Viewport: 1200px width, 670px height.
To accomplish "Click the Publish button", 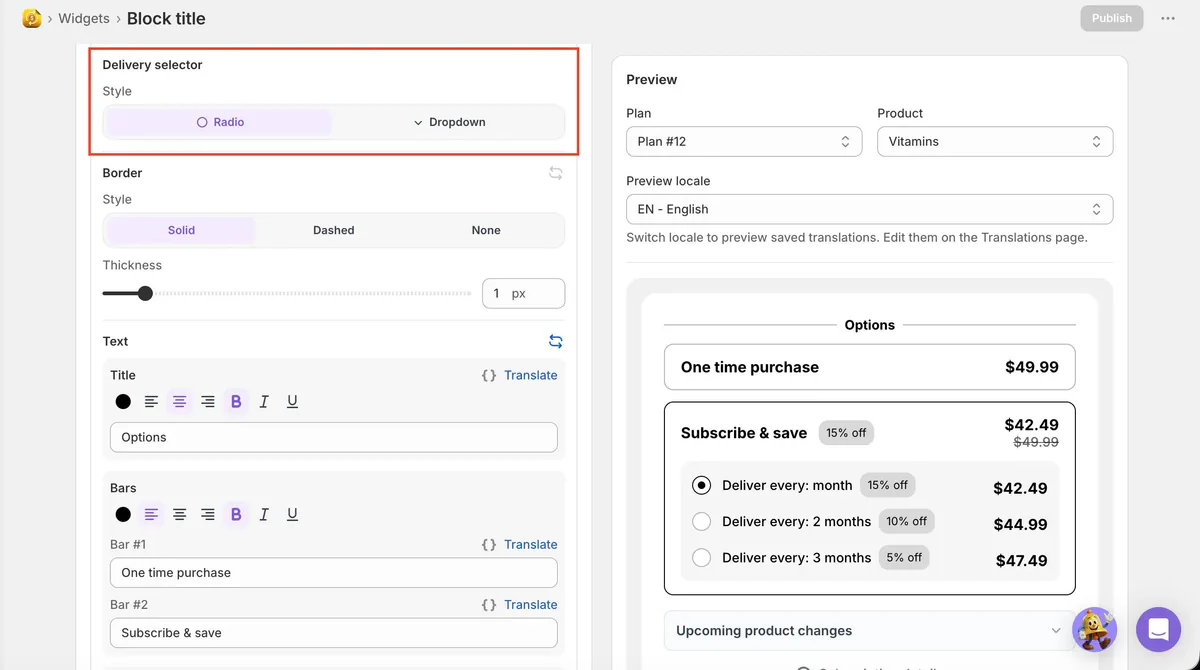I will click(x=1112, y=18).
